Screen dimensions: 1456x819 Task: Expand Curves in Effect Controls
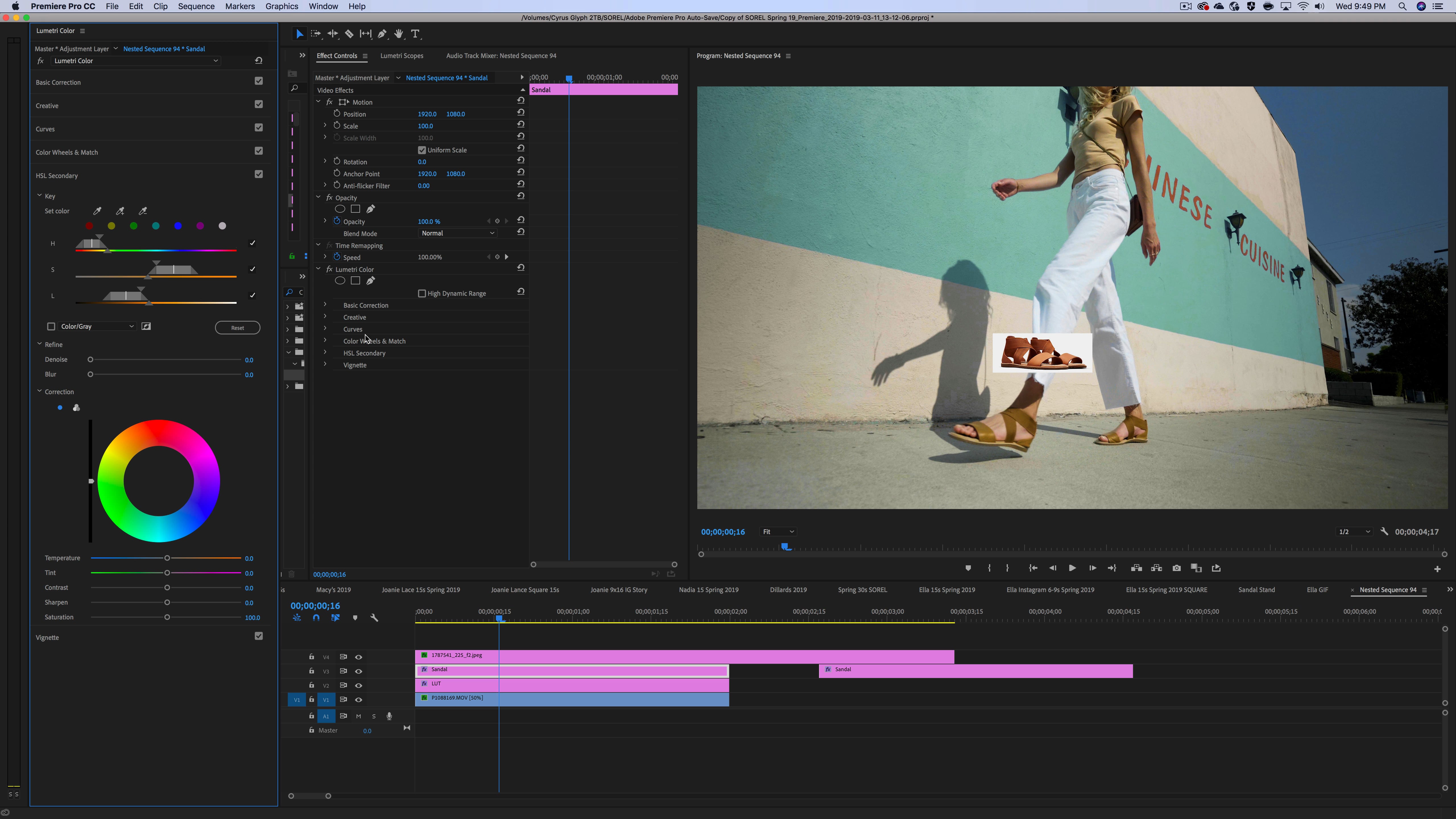pos(325,328)
